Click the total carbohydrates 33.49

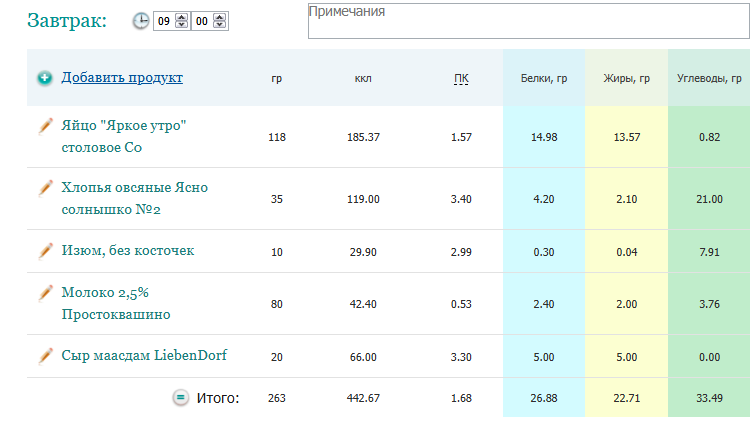[x=709, y=398]
